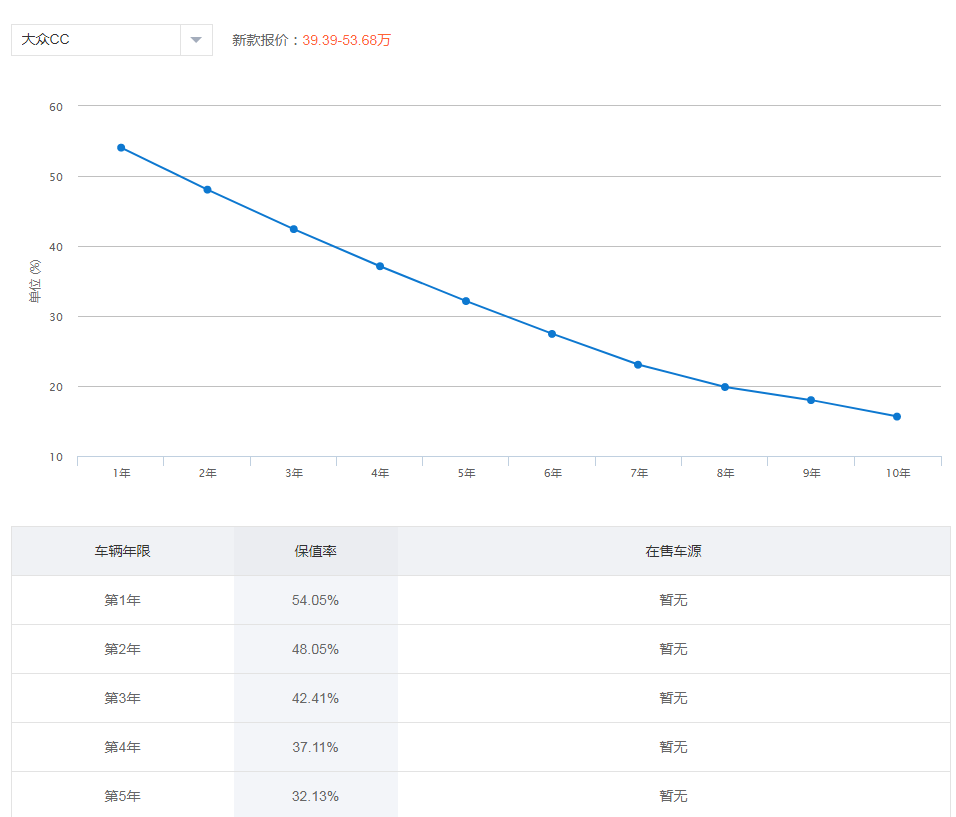Click the 5年 x-axis label
956x817 pixels.
tap(466, 473)
